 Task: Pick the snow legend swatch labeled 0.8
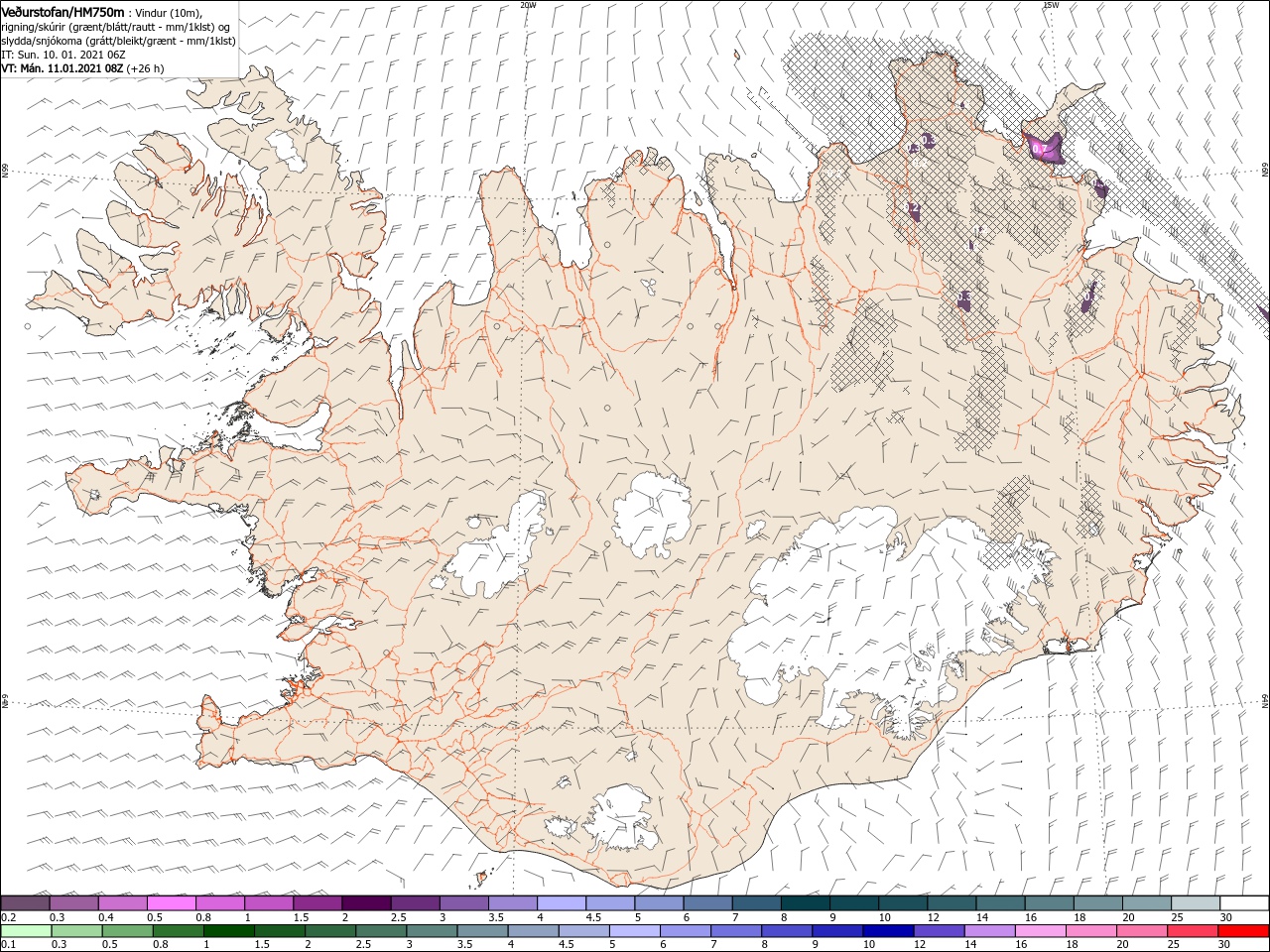coord(219,903)
